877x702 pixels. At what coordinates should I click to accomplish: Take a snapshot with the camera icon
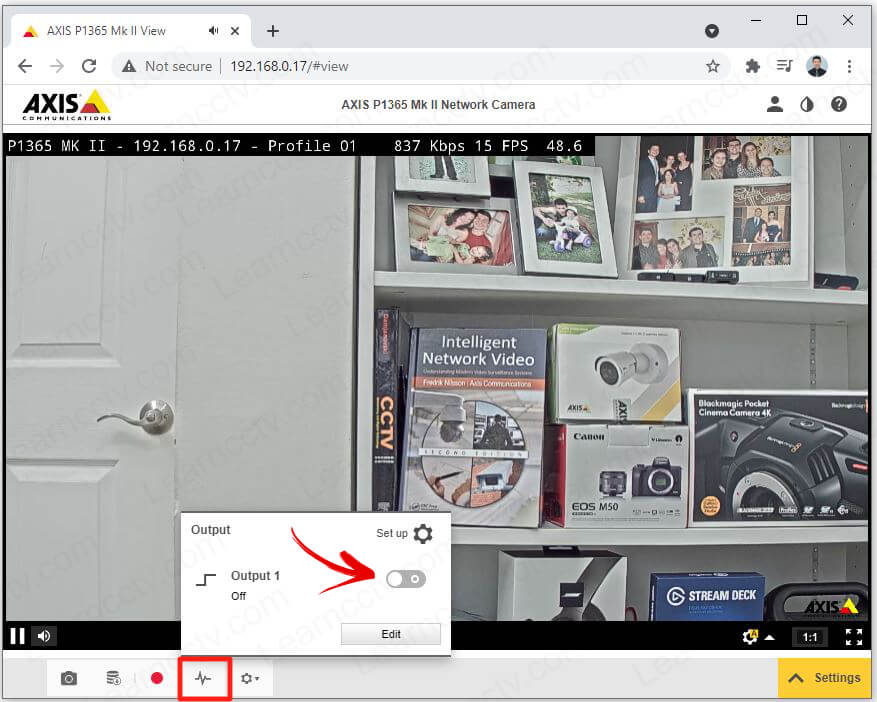69,678
